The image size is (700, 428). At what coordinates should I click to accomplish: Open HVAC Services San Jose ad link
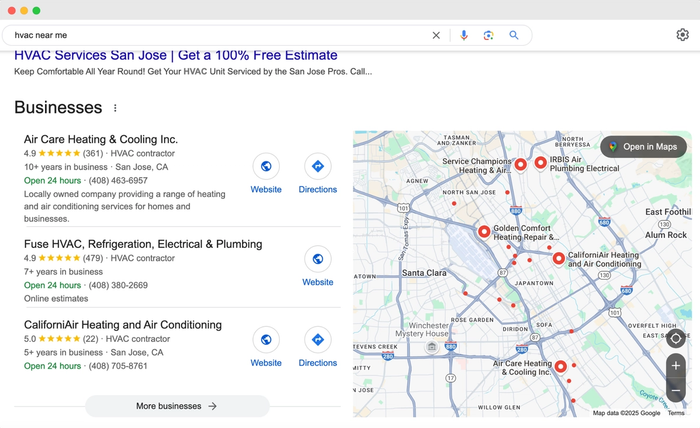(176, 55)
